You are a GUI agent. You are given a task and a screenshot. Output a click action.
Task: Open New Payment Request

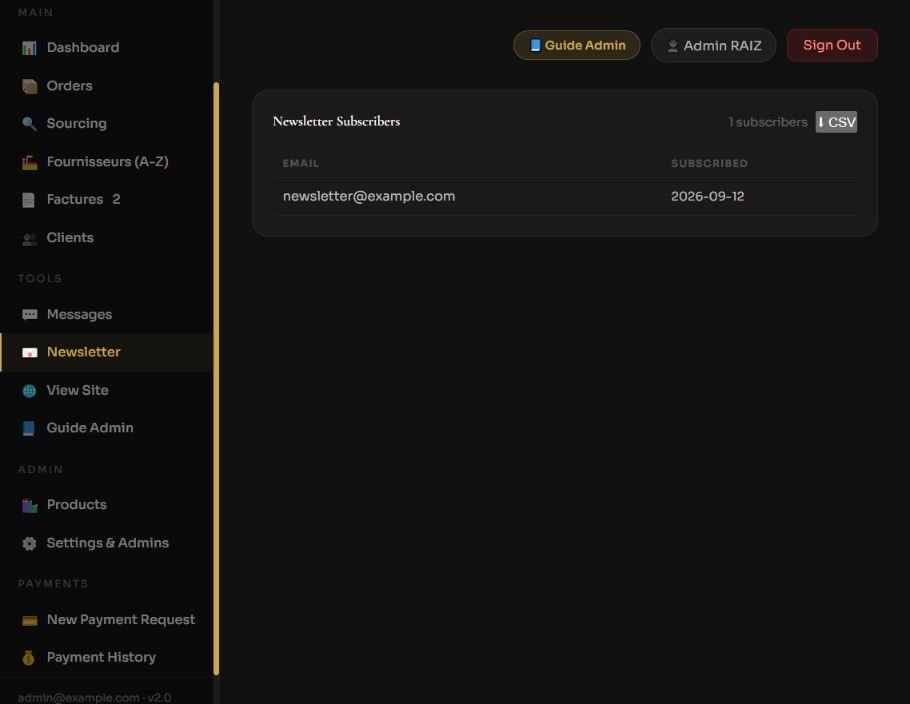[x=107, y=620]
